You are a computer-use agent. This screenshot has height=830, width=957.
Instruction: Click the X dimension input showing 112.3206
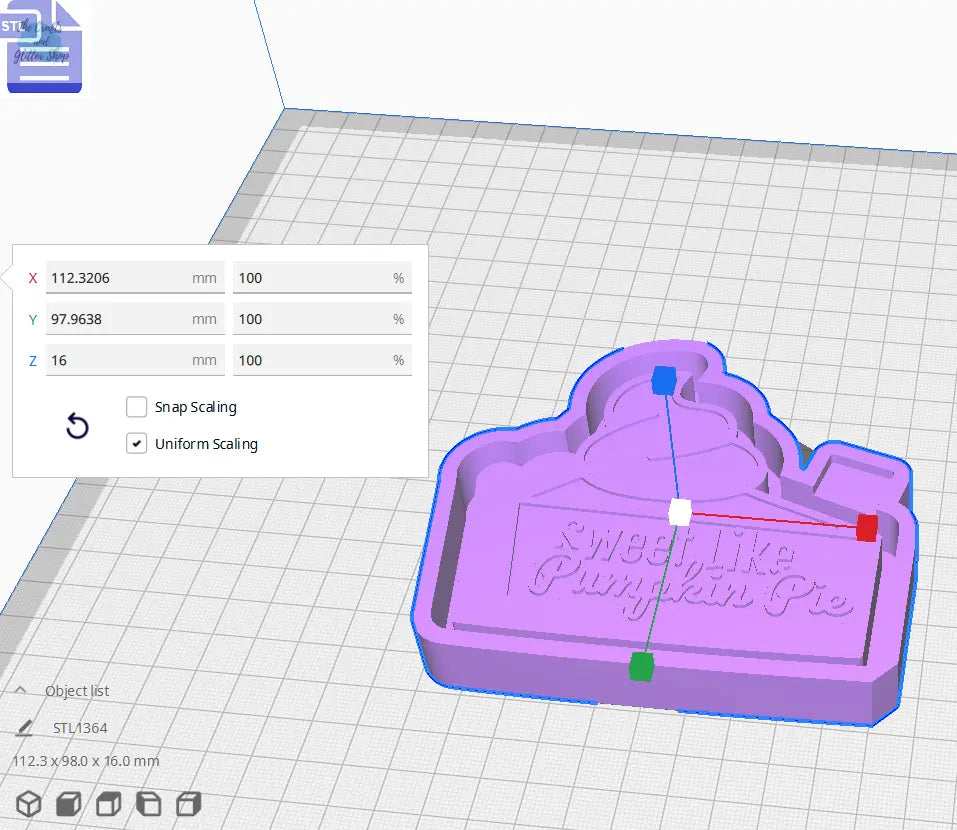[x=135, y=277]
